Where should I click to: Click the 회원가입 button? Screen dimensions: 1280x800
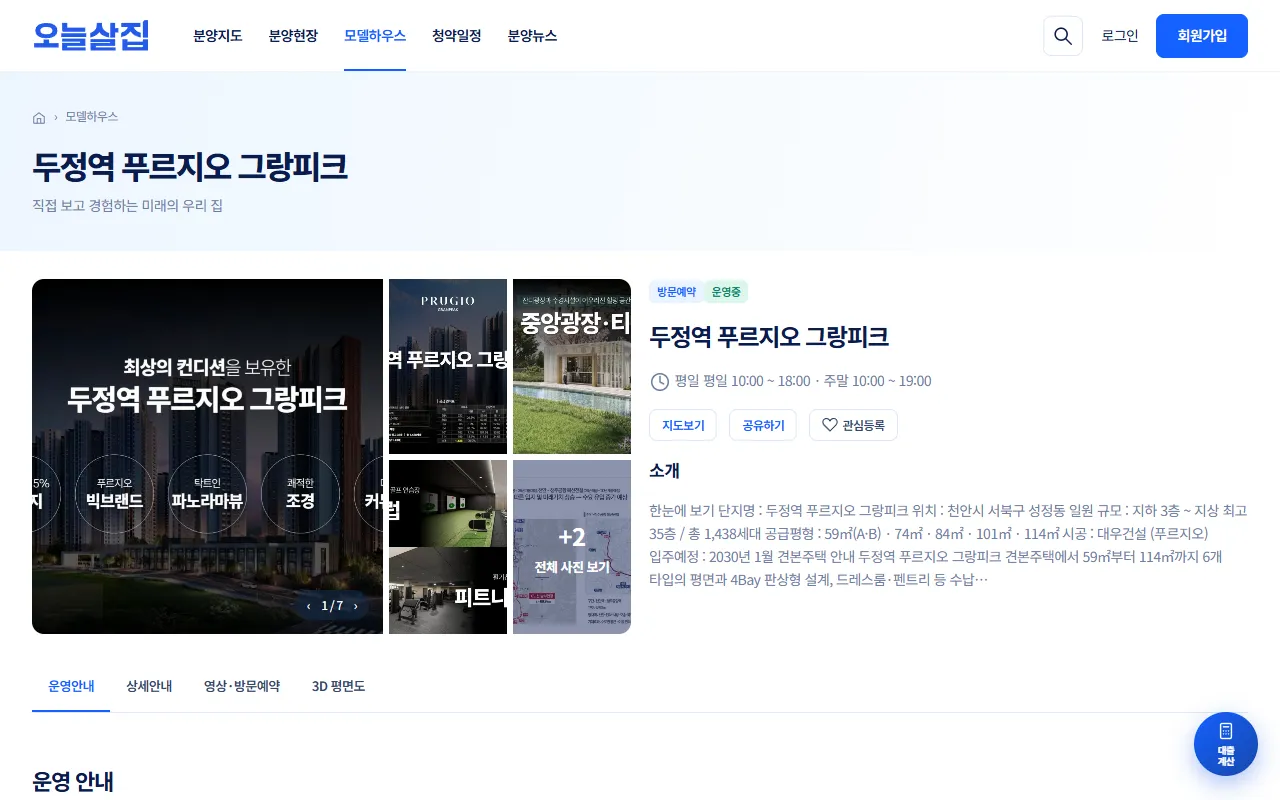(x=1202, y=36)
